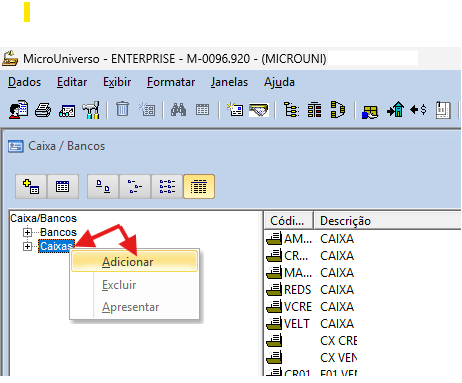Click the notebook ledger toolbar icon
The width and height of the screenshot is (462, 383).
tap(443, 110)
